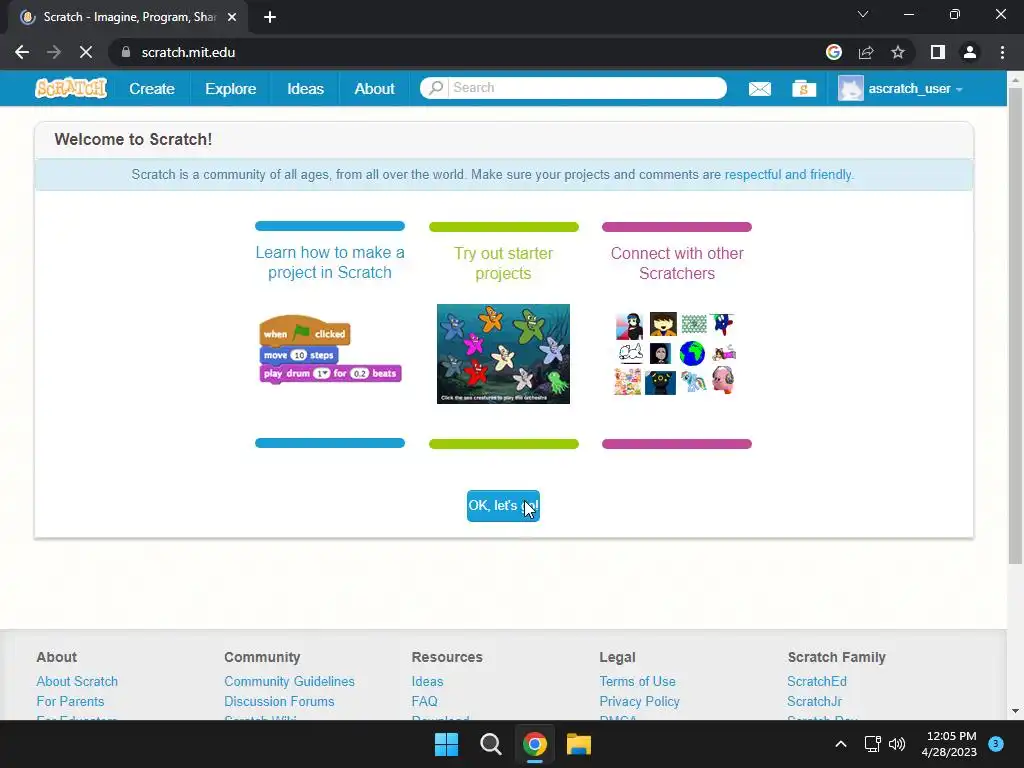
Task: Open the Community Guidelines footer link
Action: click(289, 681)
